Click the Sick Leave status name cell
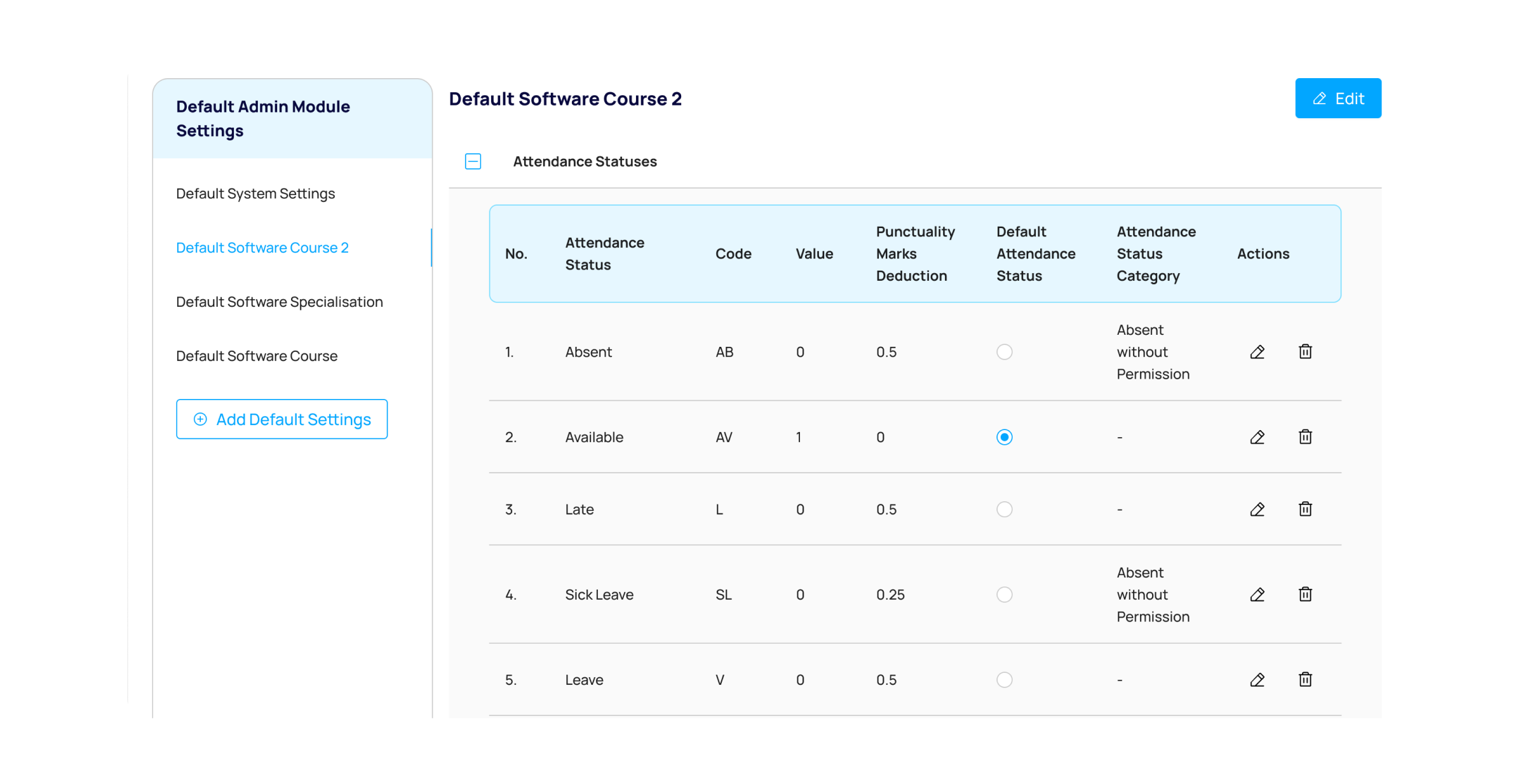The image size is (1525, 784). pyautogui.click(x=599, y=595)
